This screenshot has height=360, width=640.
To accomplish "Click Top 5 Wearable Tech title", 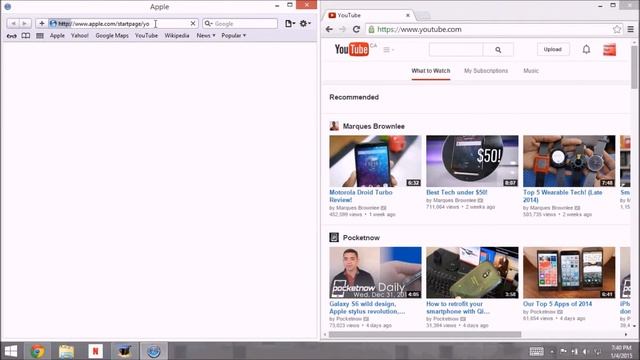I will click(562, 196).
